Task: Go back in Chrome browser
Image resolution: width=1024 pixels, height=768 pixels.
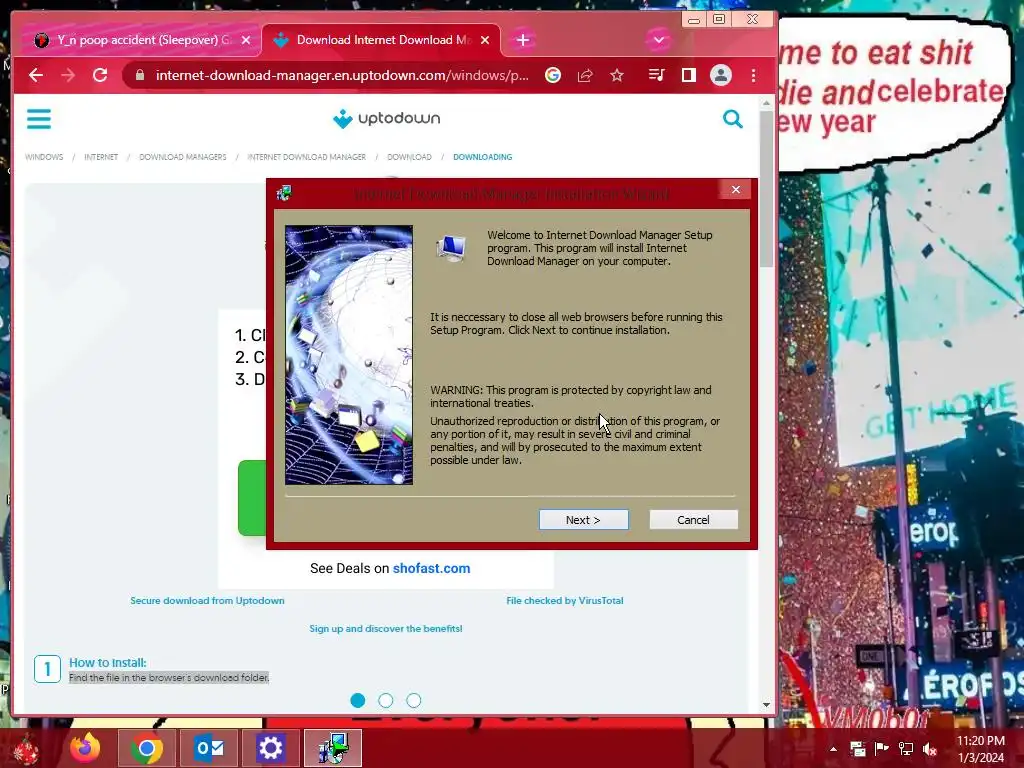Action: pos(36,75)
